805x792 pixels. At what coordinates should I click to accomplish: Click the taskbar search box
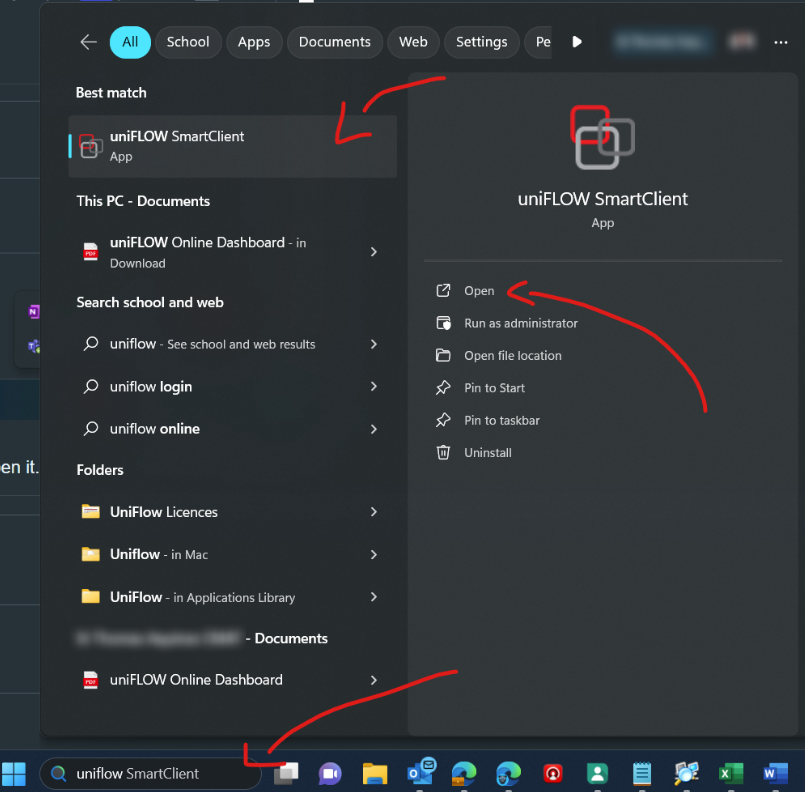click(151, 774)
